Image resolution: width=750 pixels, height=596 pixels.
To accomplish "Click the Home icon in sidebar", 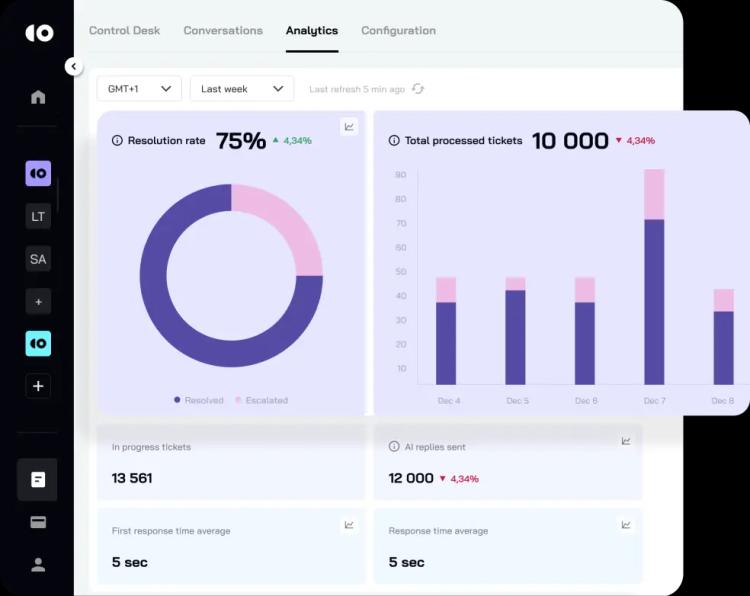I will point(38,97).
